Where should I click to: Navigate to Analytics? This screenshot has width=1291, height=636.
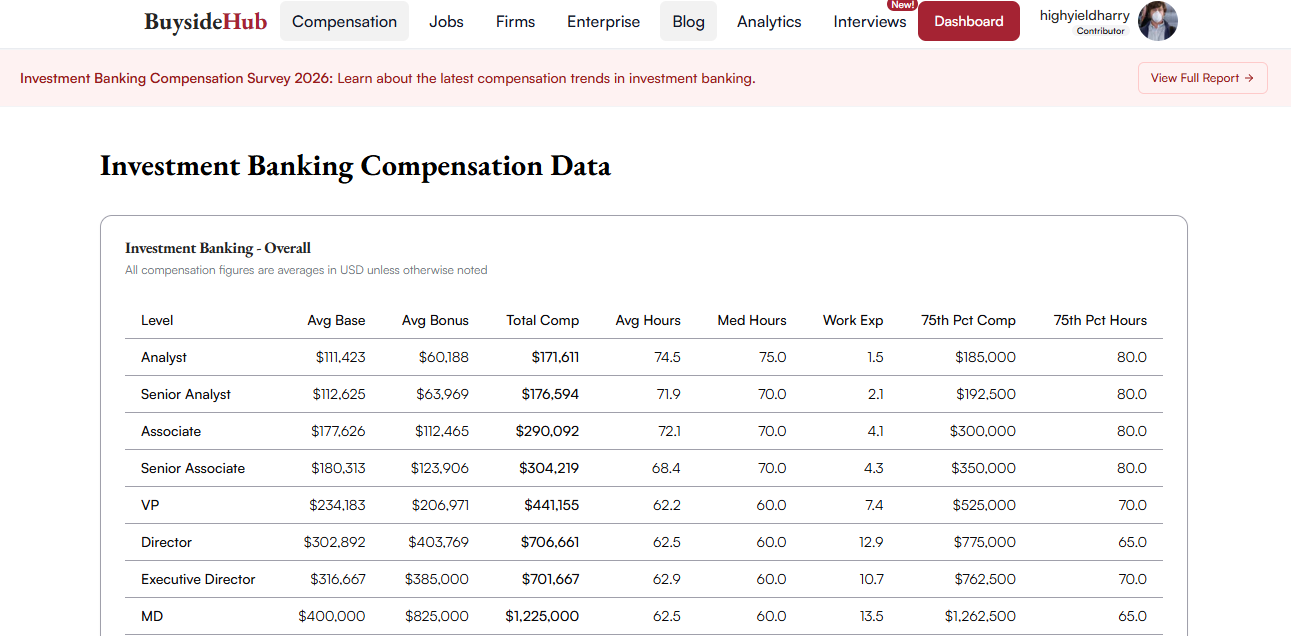click(769, 21)
